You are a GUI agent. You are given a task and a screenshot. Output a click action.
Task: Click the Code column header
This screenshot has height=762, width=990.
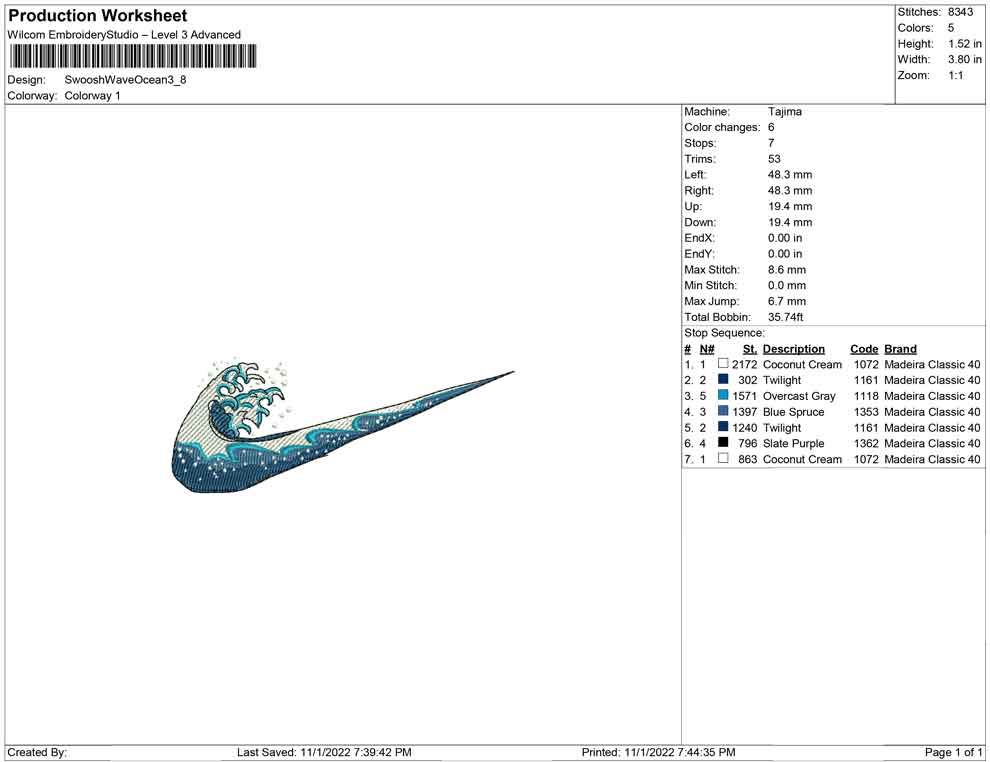click(864, 349)
